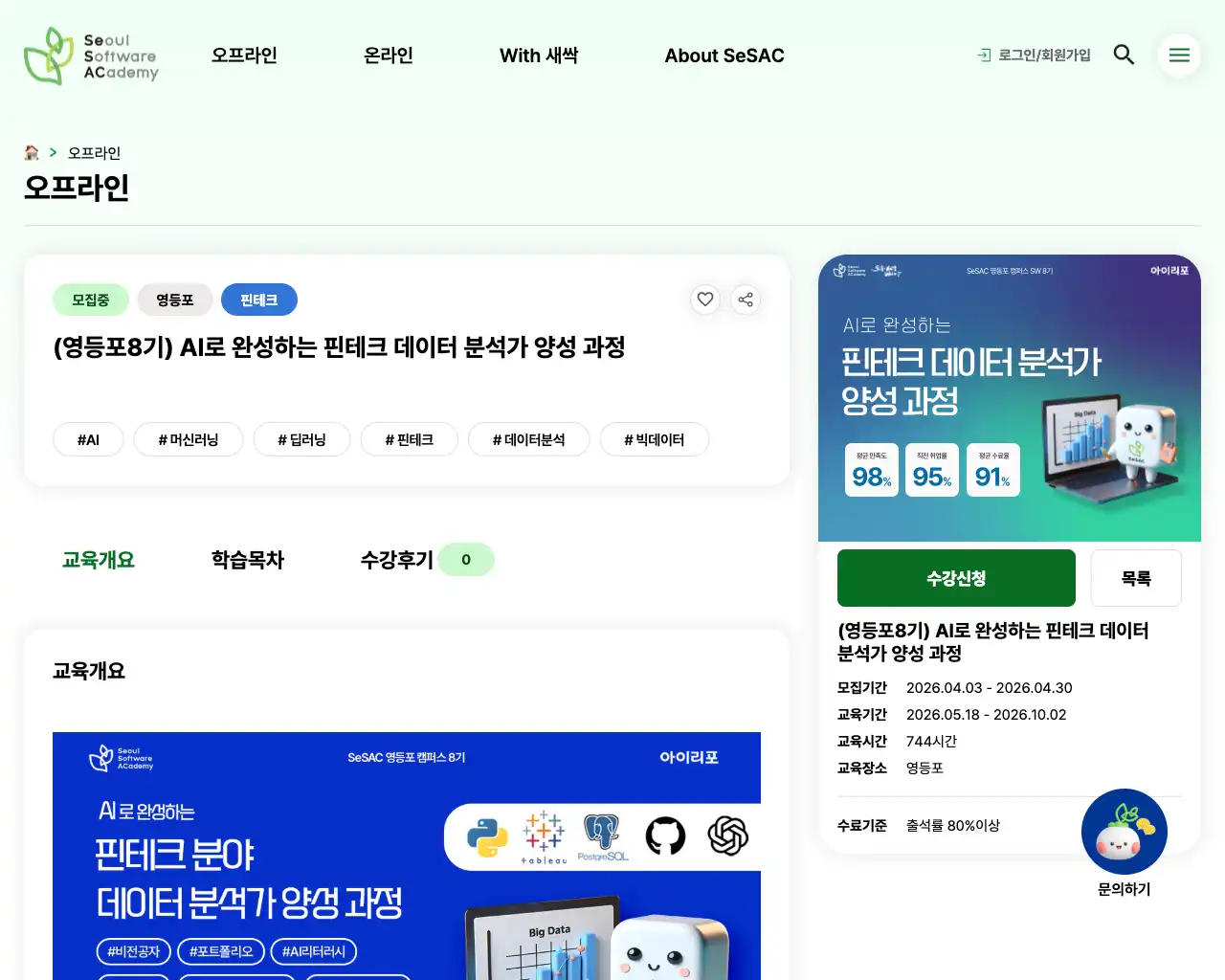The width and height of the screenshot is (1225, 980).
Task: Open the 수강후기 tab
Action: [396, 560]
